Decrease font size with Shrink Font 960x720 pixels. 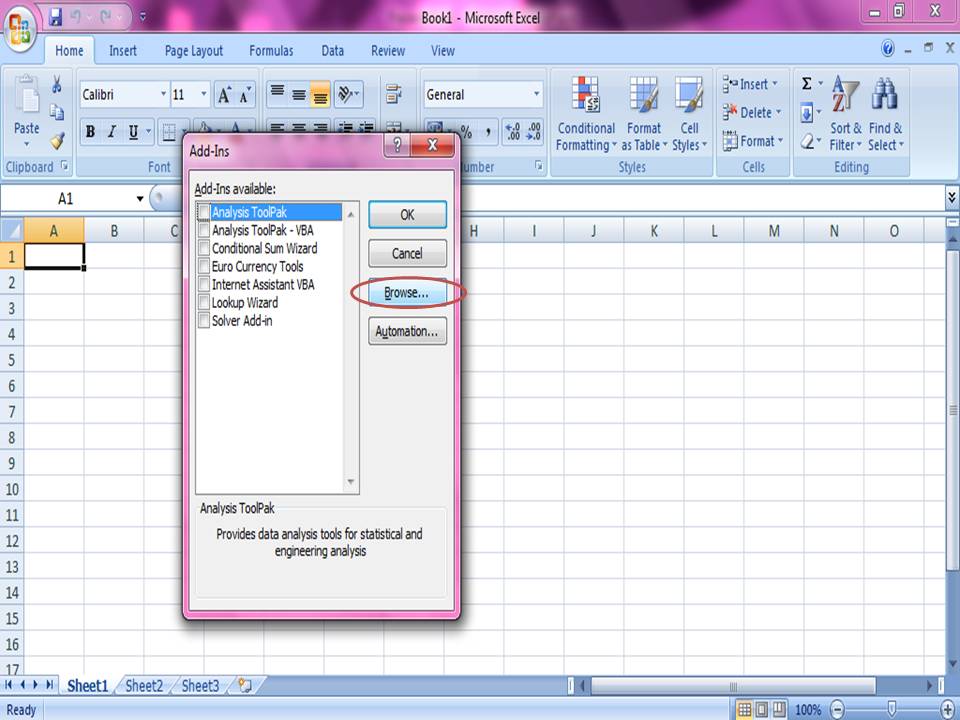[x=245, y=95]
